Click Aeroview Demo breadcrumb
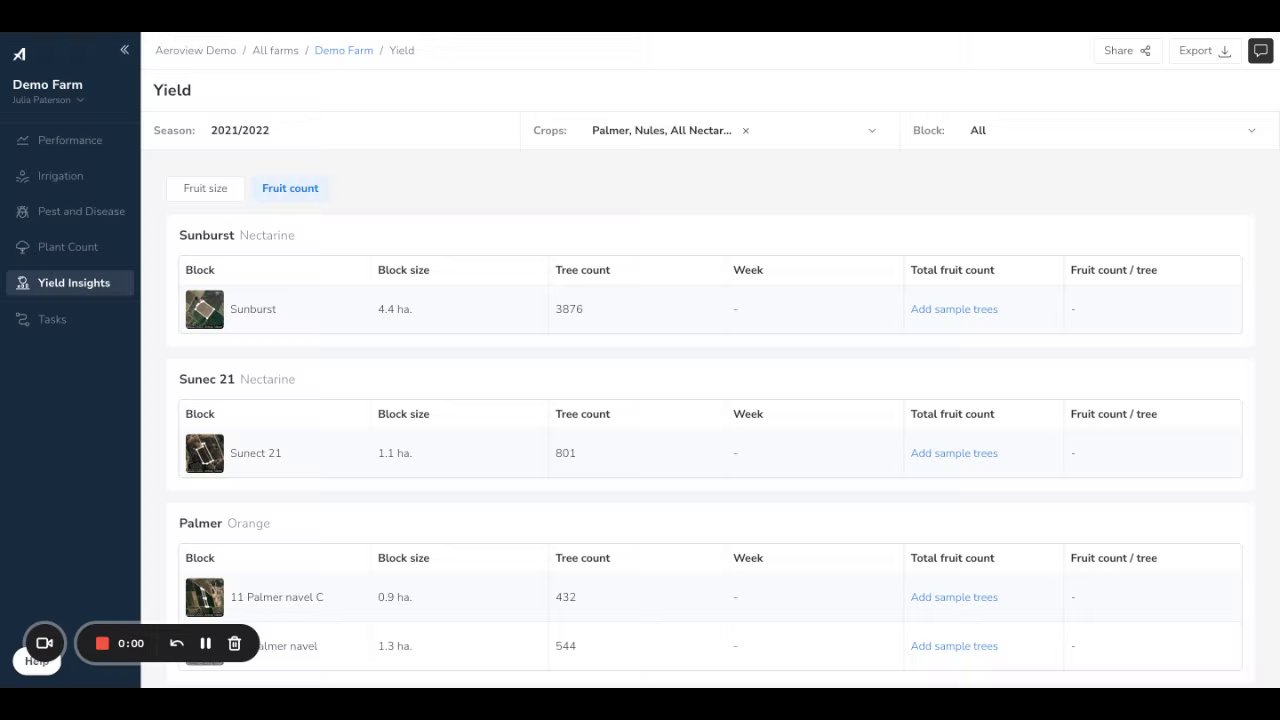Viewport: 1280px width, 720px height. click(195, 50)
